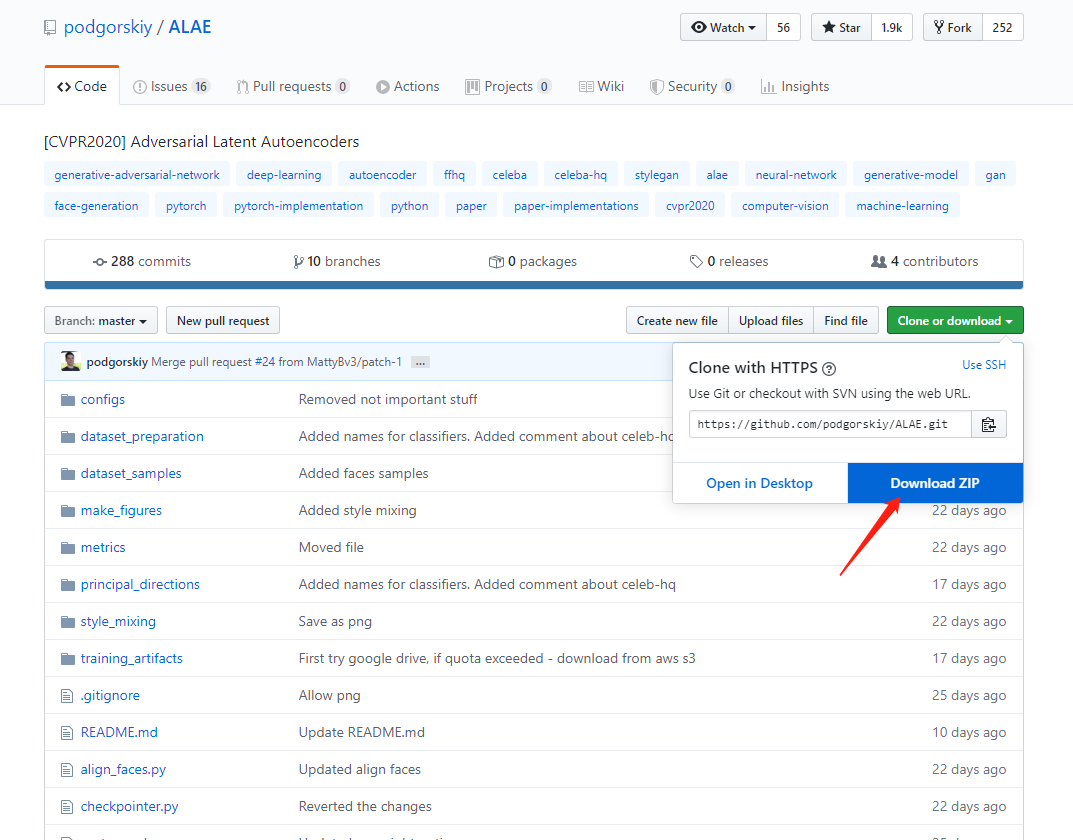Open the machine-learning topic tag

click(x=903, y=206)
